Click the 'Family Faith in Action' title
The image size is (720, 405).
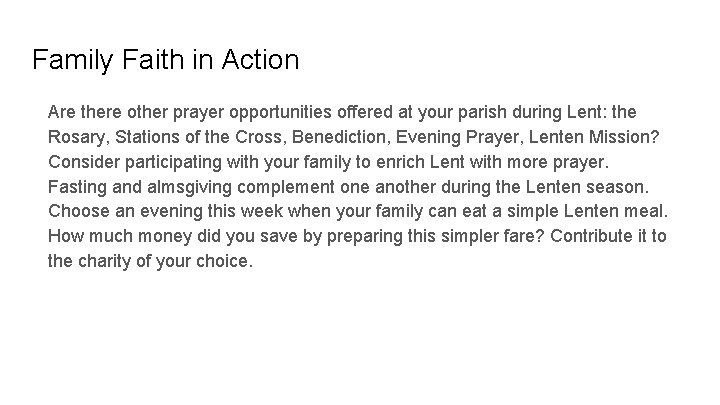(x=165, y=60)
